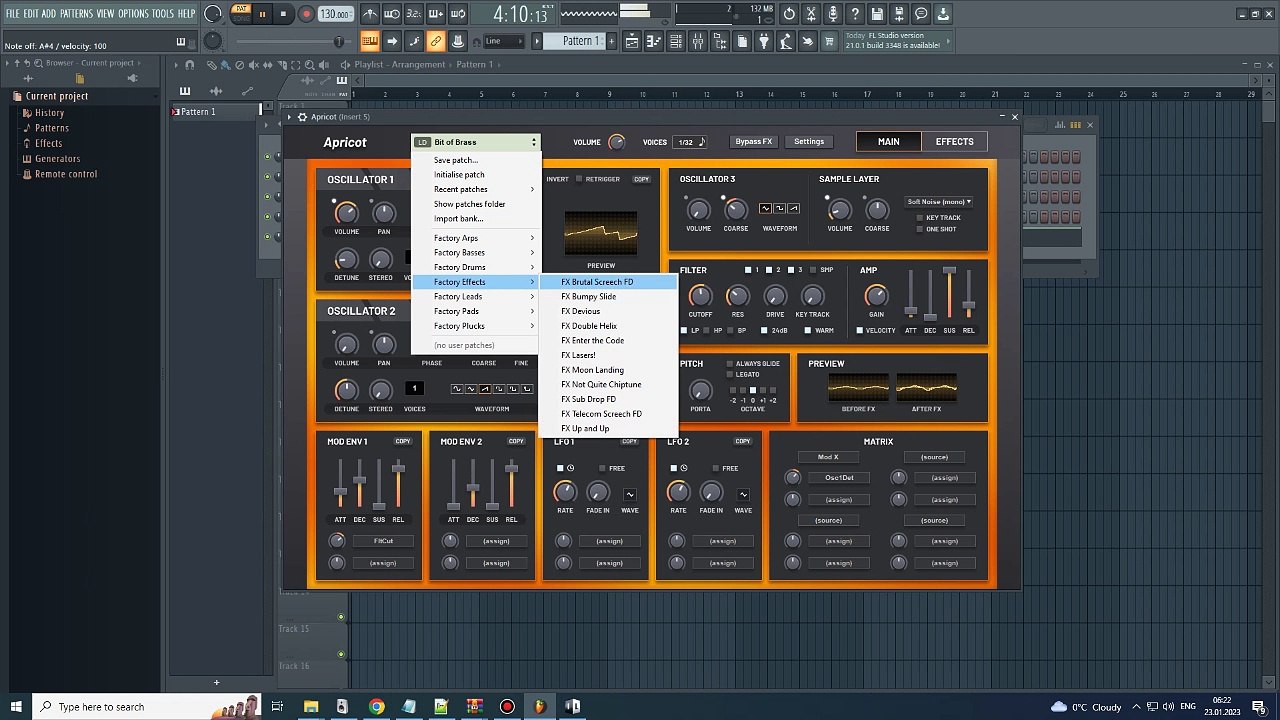The image size is (1280, 720).
Task: Click the Google Chrome taskbar icon
Action: 376,707
